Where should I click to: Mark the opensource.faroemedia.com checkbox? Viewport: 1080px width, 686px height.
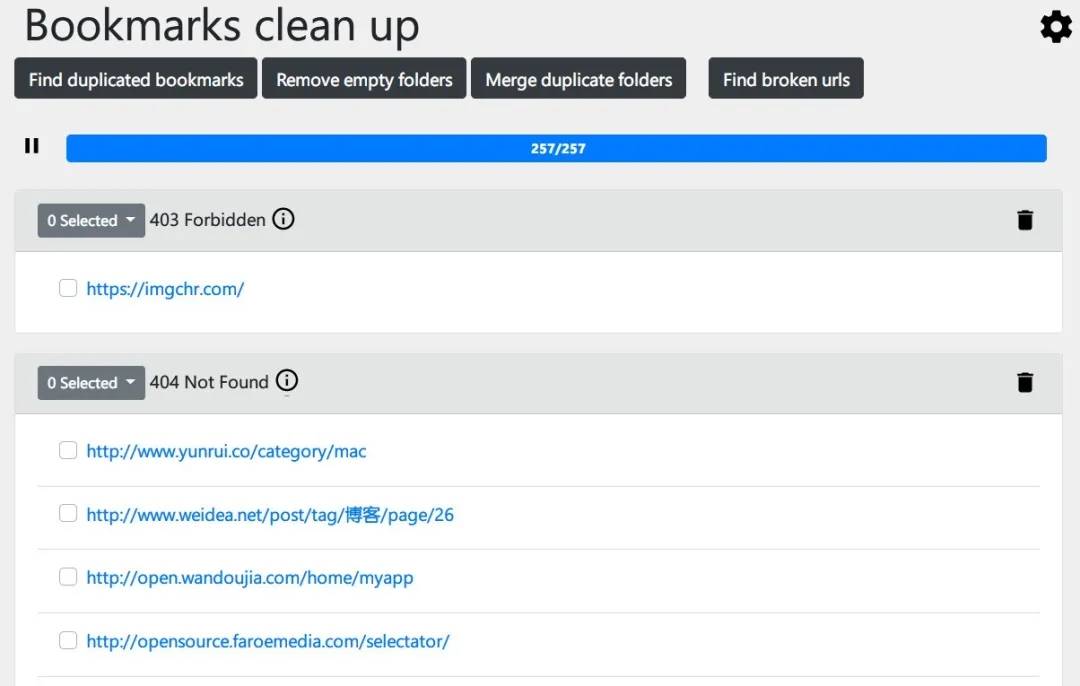tap(68, 640)
